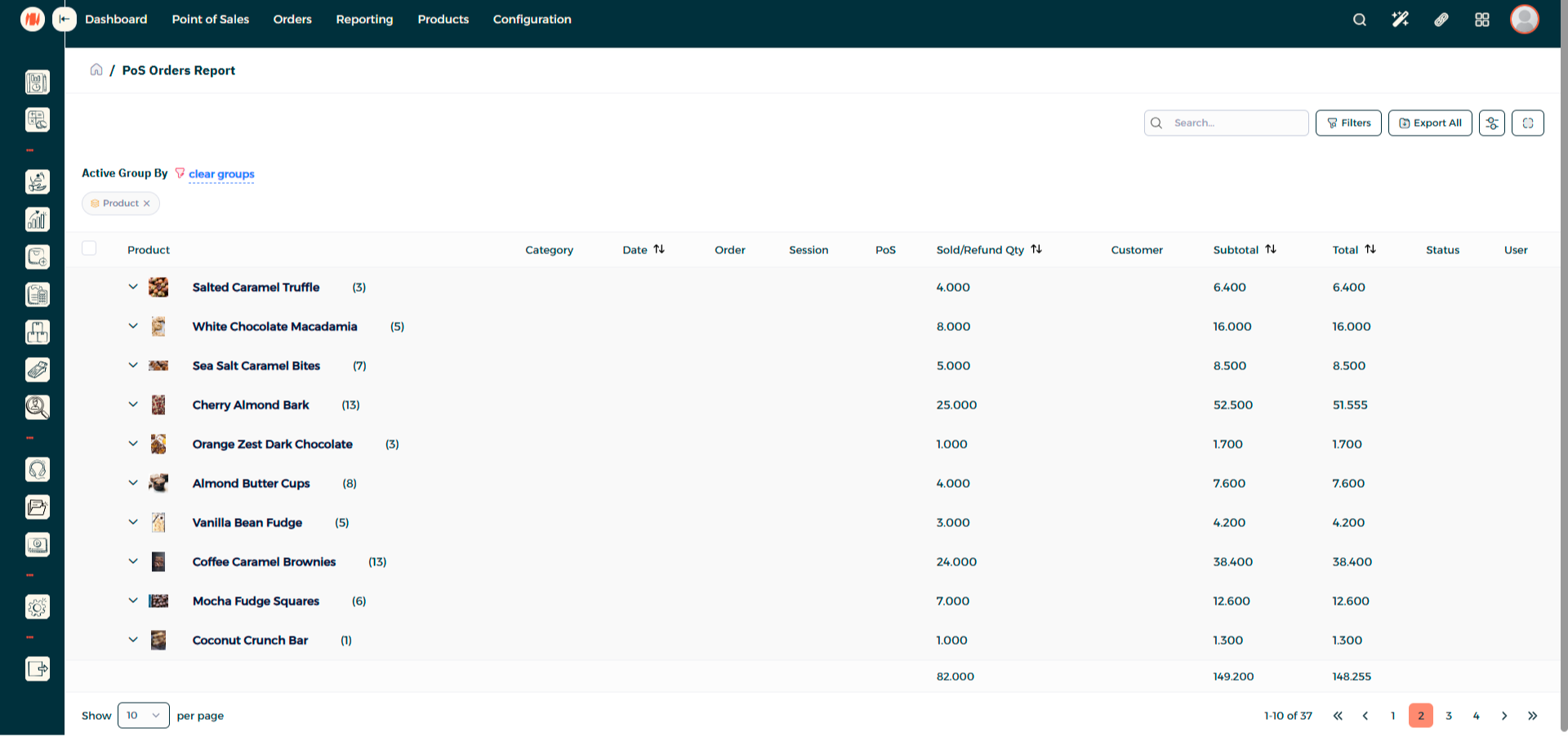1568x746 pixels.
Task: Open the settings gear sidebar icon
Action: (x=37, y=607)
